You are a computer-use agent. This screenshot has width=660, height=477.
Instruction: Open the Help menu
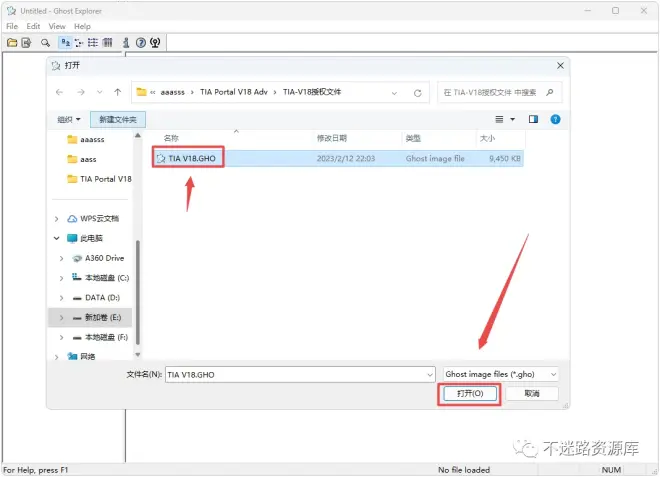click(x=82, y=27)
